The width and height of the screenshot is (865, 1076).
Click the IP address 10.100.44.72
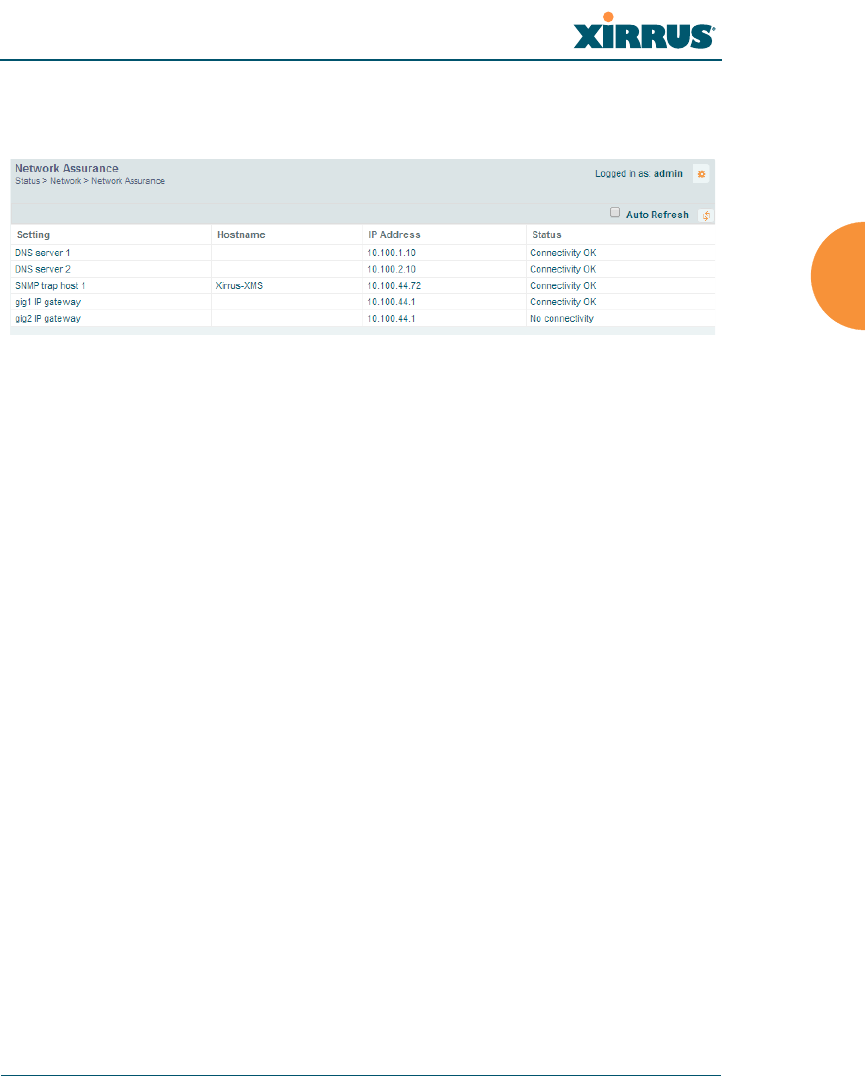point(394,286)
